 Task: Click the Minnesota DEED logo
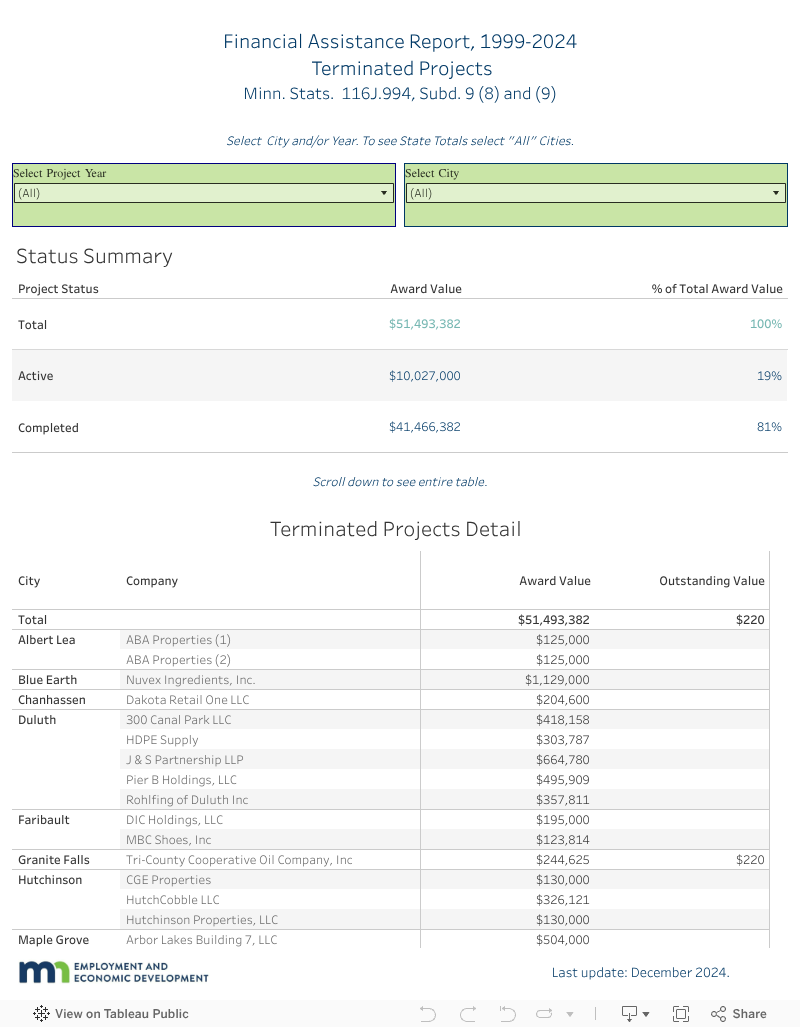coord(113,972)
